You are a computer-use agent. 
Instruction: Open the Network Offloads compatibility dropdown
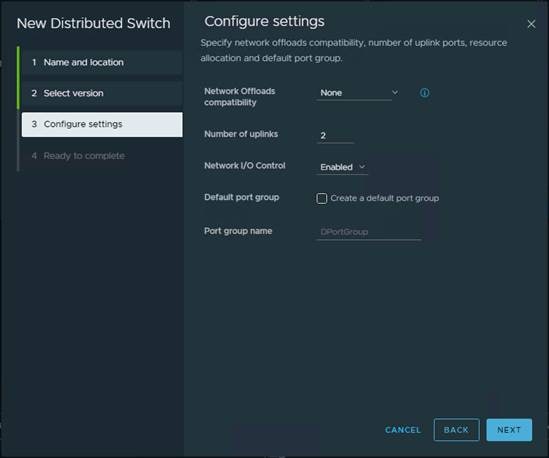pos(357,93)
